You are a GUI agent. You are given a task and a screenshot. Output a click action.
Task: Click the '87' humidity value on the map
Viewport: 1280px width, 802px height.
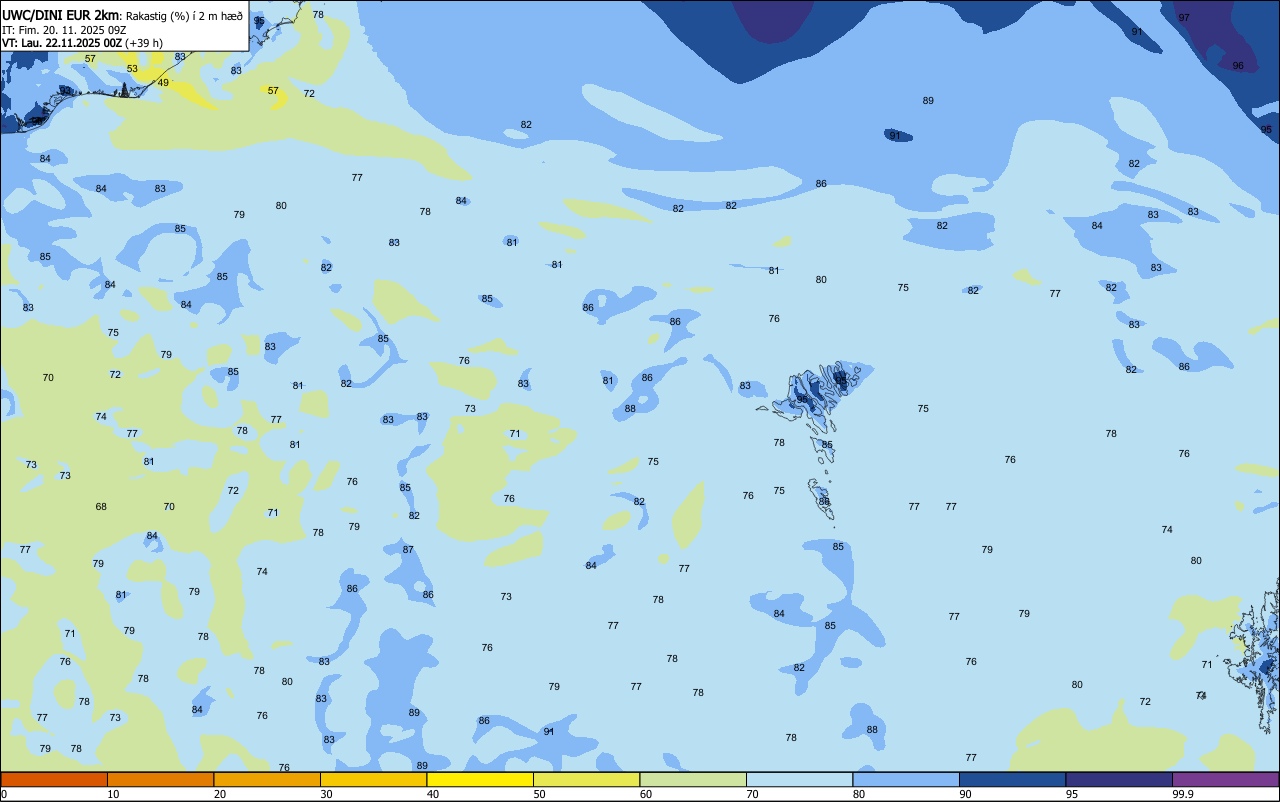408,550
